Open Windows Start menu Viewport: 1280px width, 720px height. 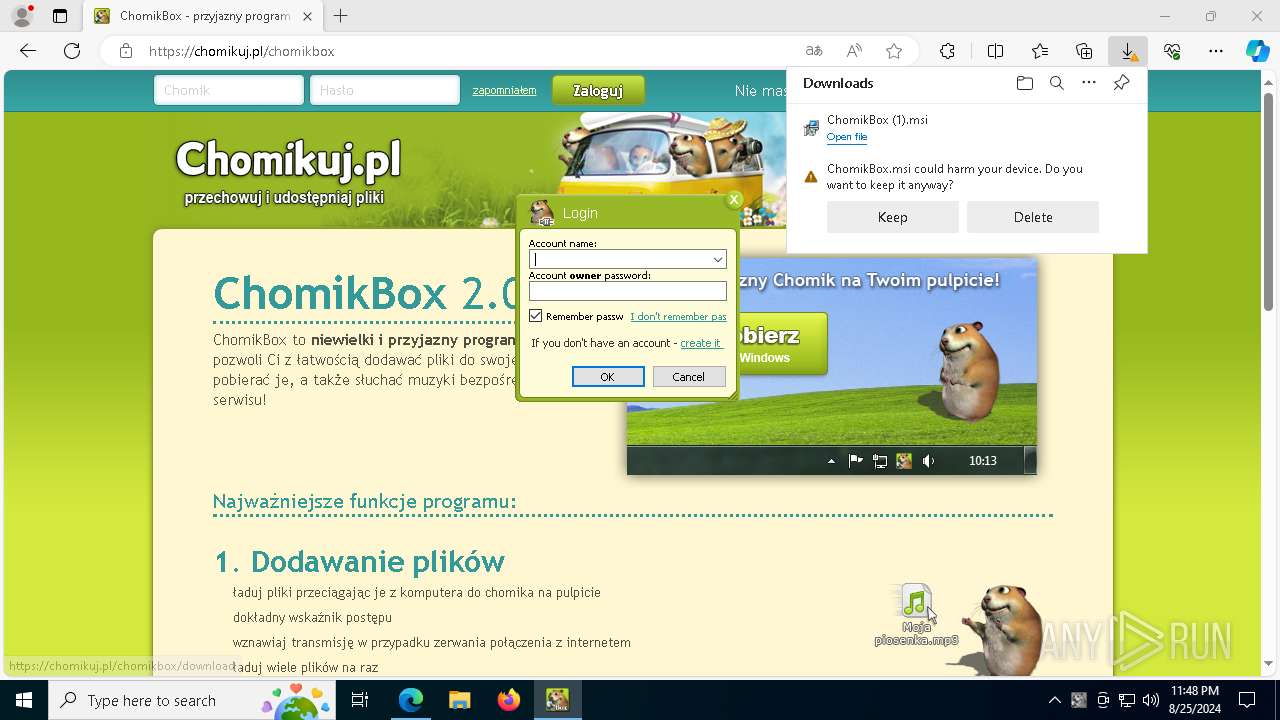click(24, 700)
